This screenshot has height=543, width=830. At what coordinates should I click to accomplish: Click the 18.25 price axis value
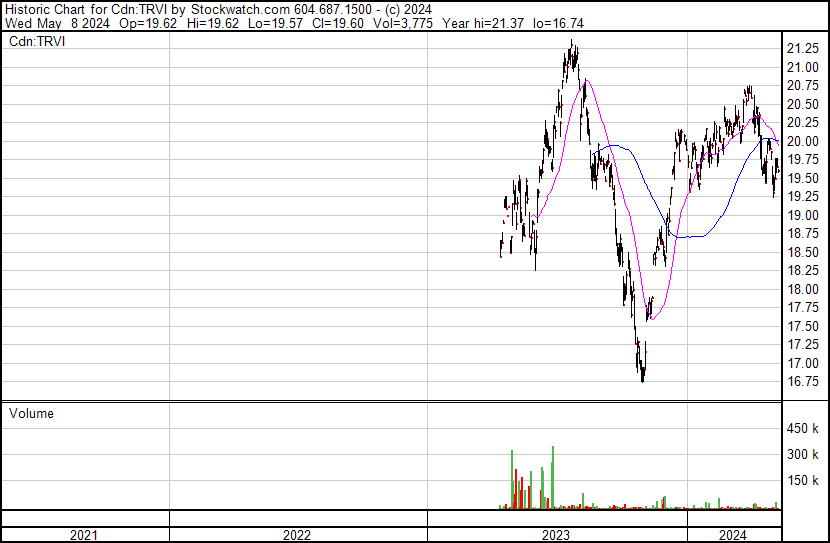[x=803, y=270]
